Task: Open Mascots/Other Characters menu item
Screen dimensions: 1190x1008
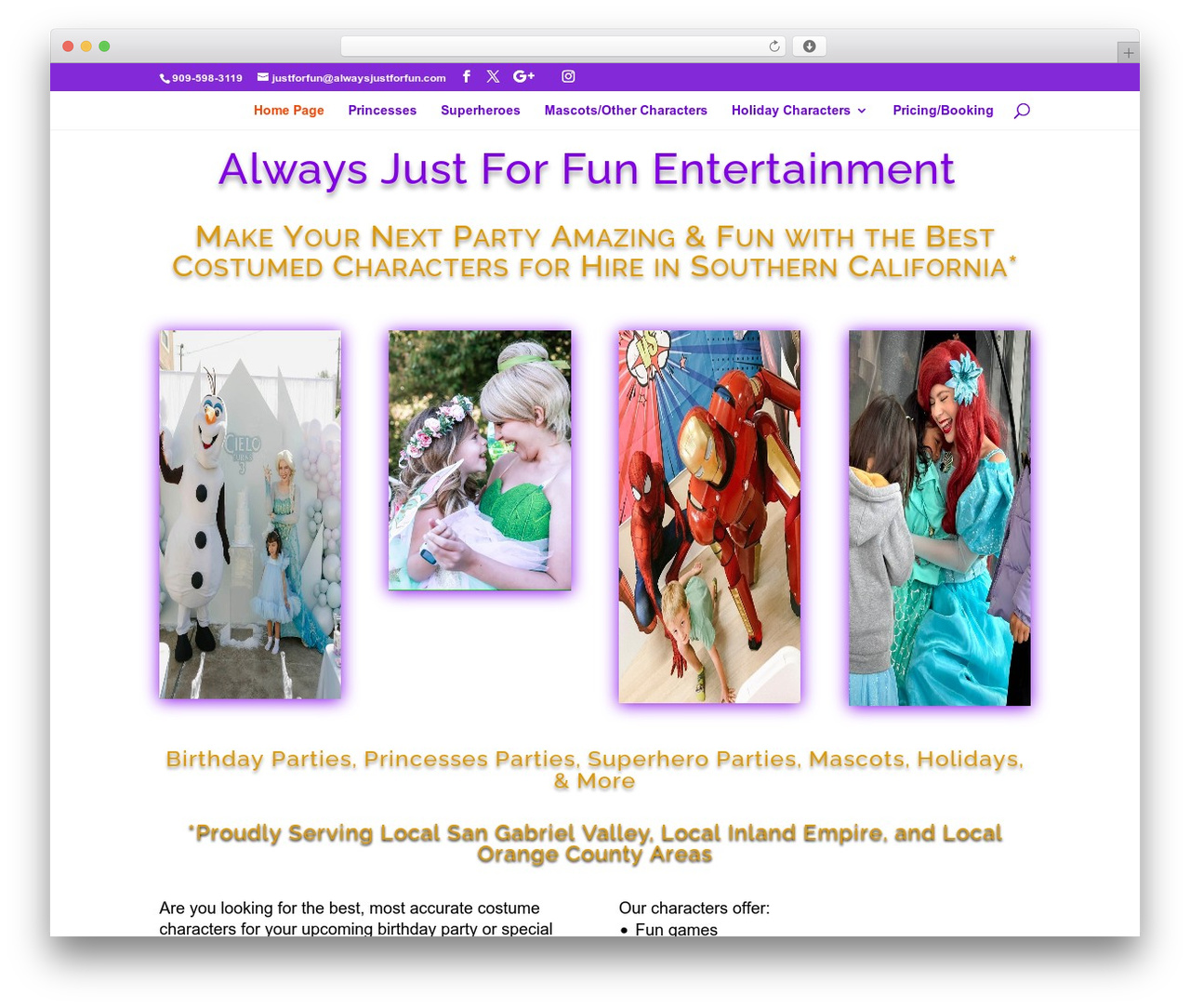Action: click(626, 110)
